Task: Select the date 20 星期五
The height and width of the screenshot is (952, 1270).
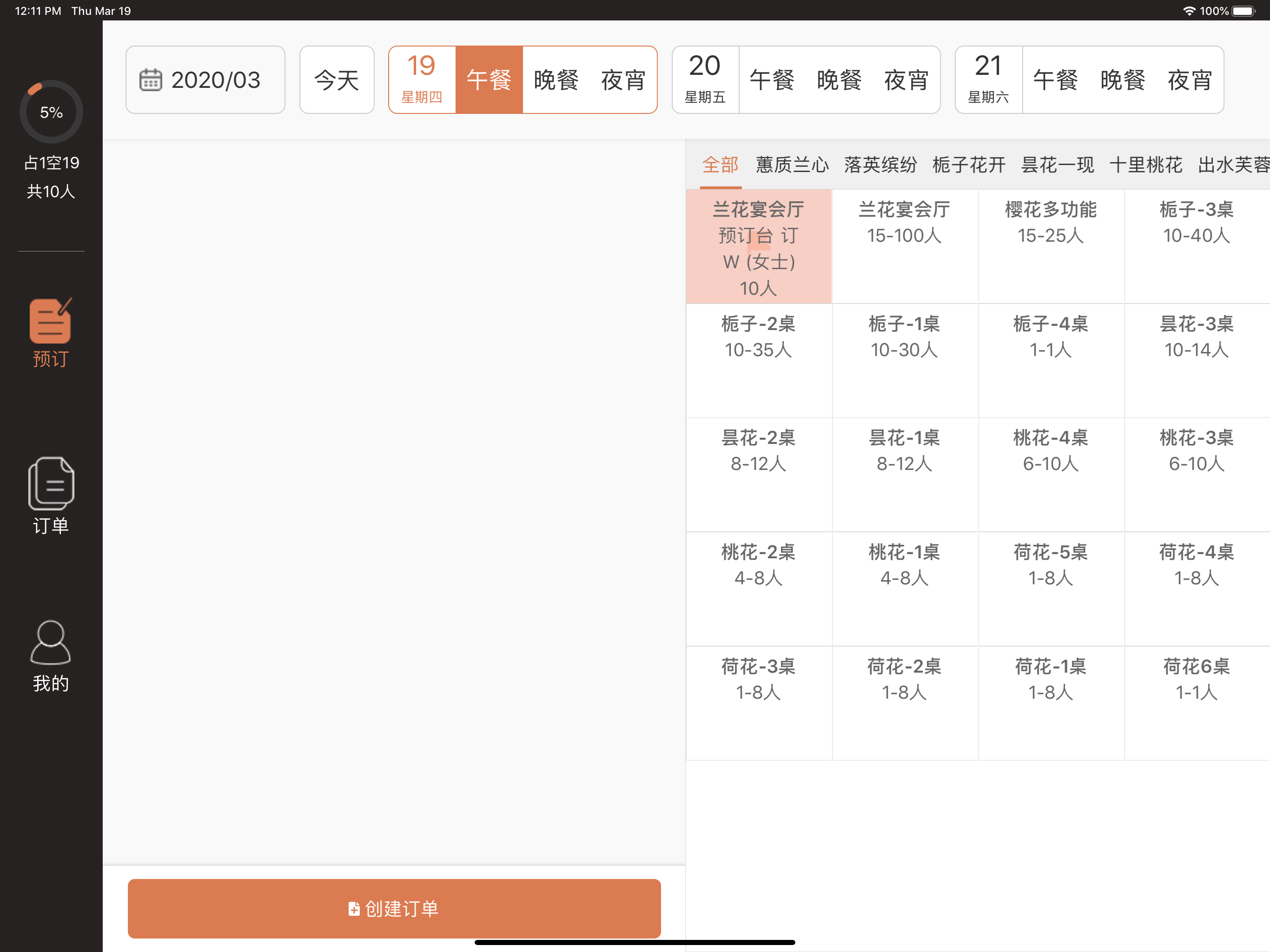Action: (x=705, y=80)
